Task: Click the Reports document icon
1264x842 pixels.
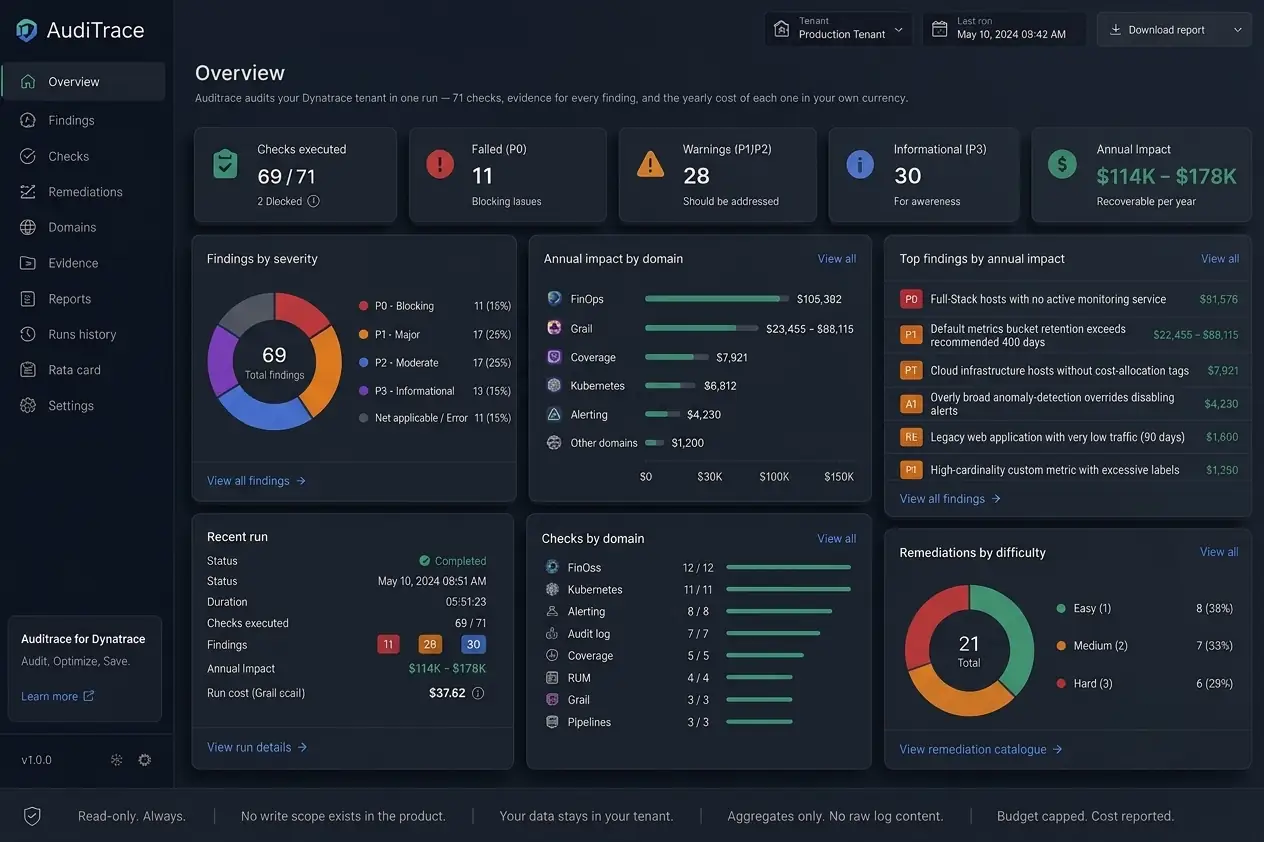Action: pos(28,299)
